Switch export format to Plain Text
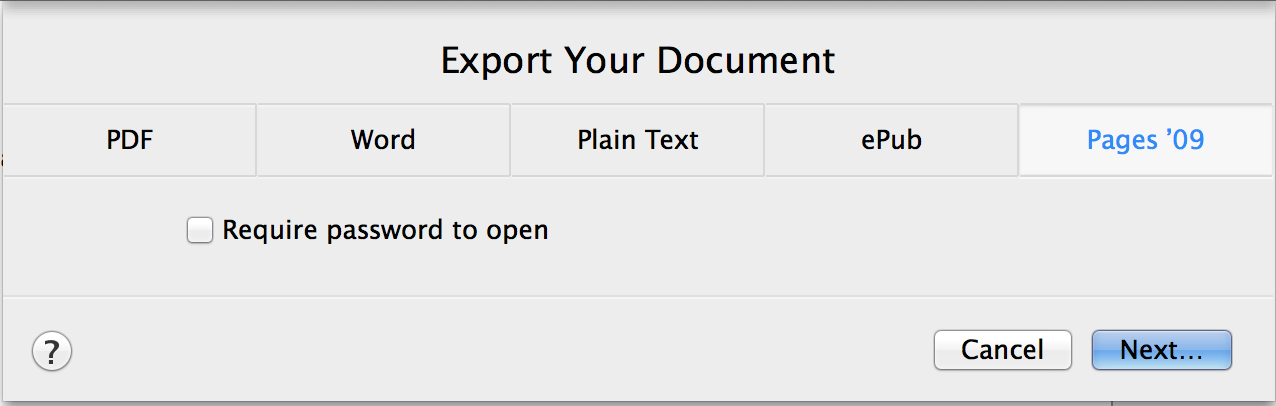 638,140
